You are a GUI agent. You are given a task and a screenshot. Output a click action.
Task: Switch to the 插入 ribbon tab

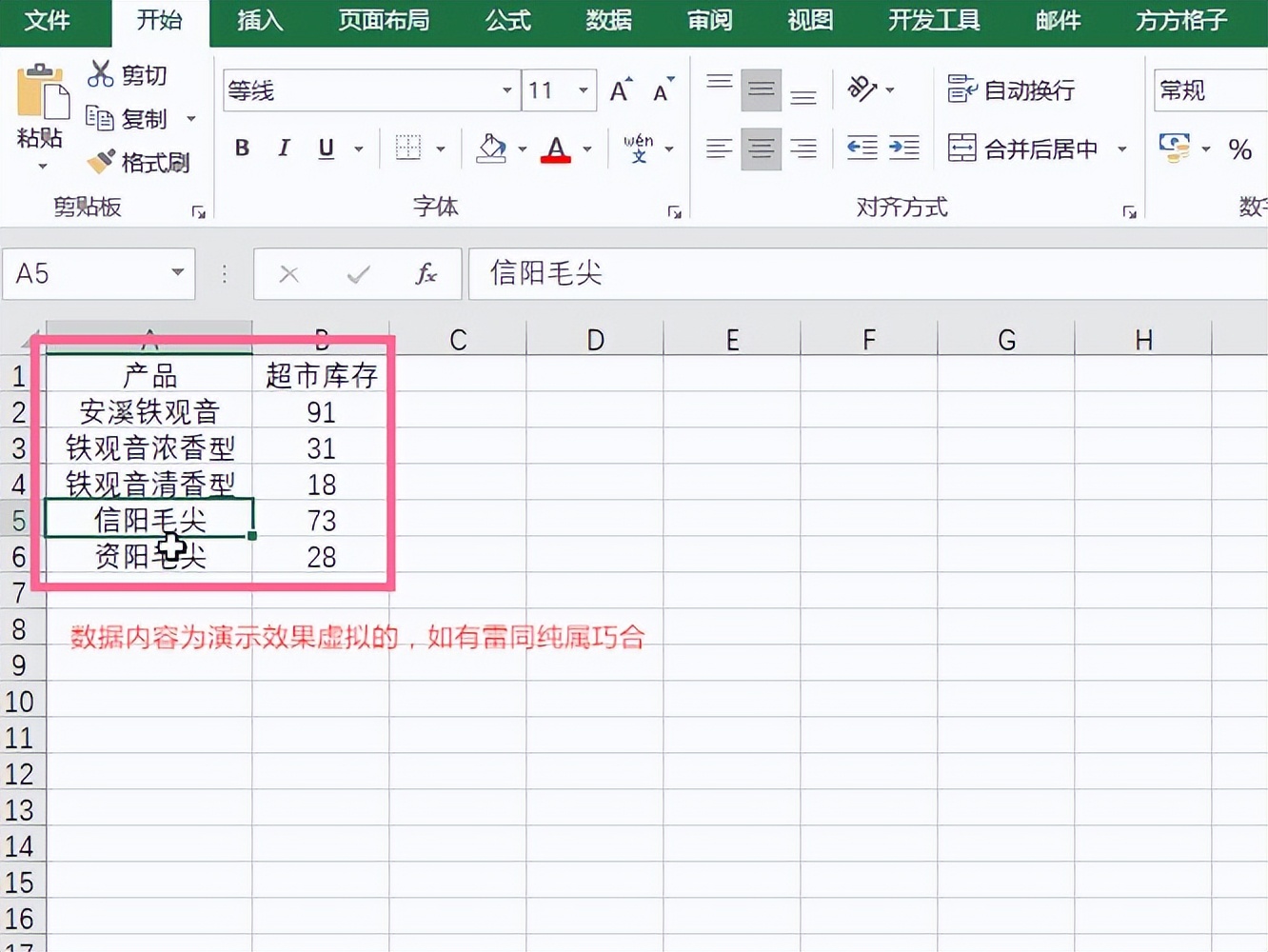point(259,21)
